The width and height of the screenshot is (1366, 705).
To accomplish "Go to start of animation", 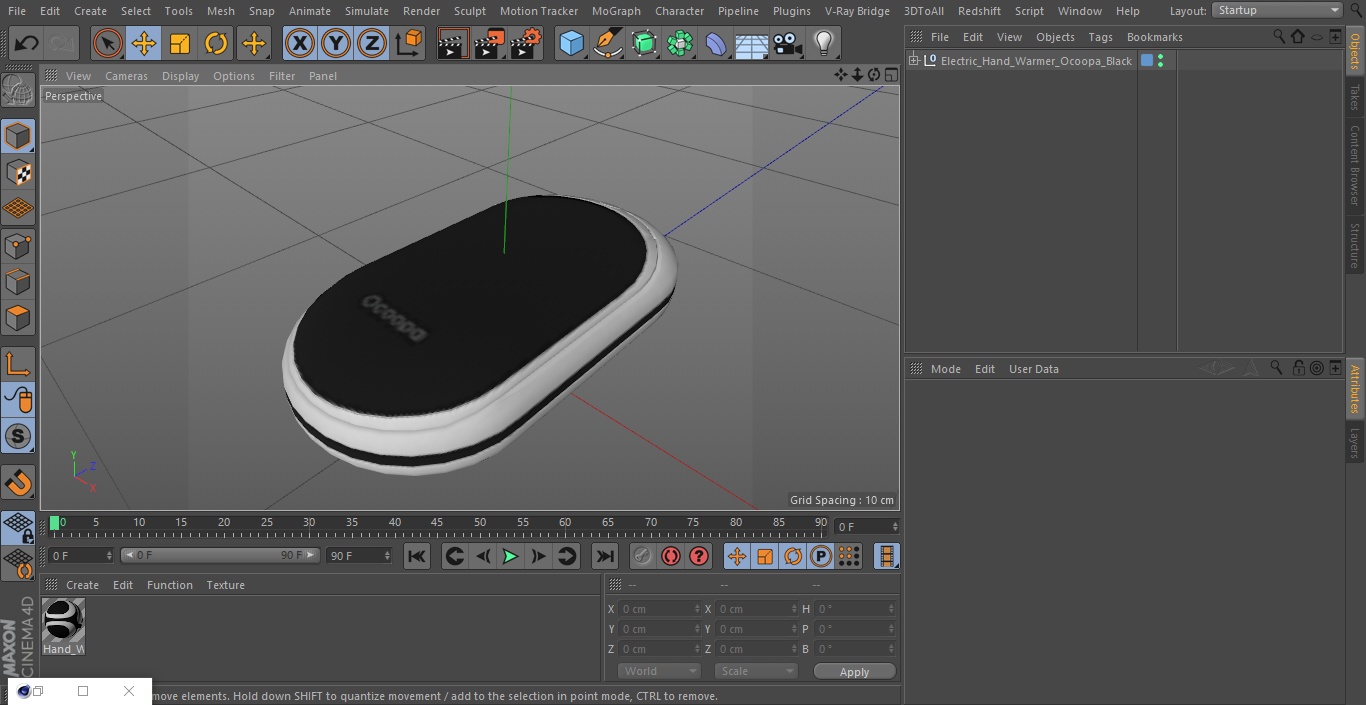I will 417,556.
